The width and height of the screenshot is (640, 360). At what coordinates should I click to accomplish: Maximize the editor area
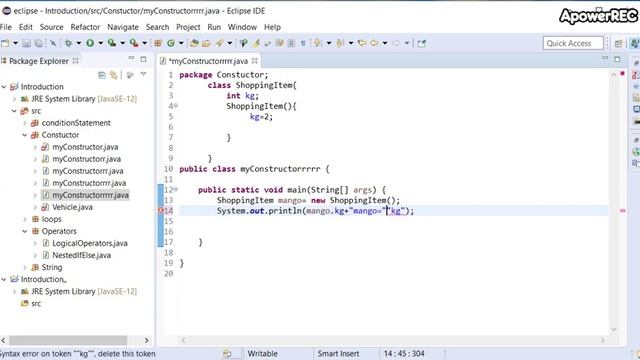tap(617, 59)
